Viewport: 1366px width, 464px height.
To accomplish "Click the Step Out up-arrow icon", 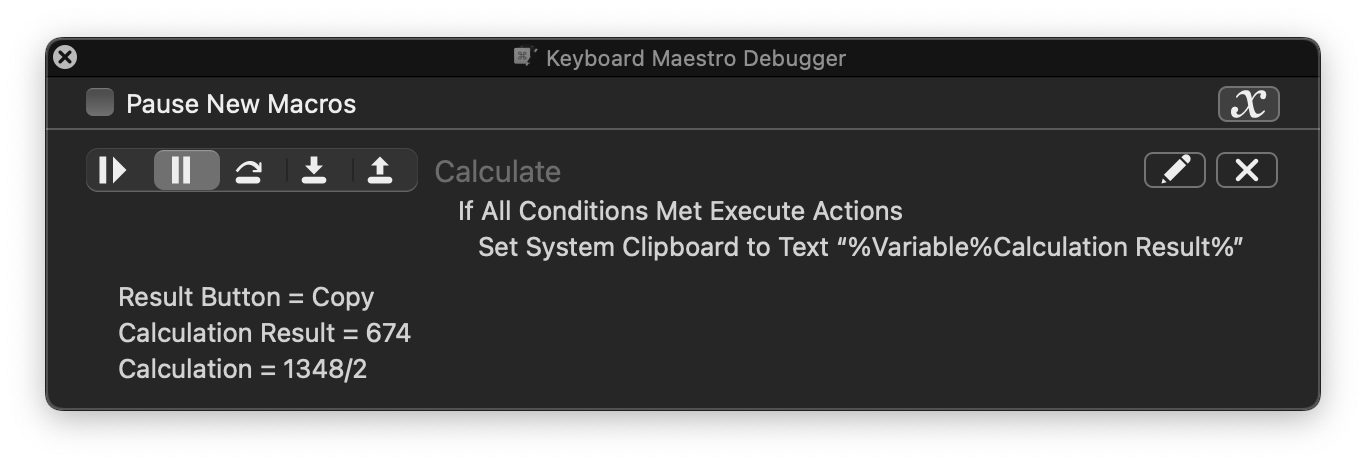I will tap(380, 171).
